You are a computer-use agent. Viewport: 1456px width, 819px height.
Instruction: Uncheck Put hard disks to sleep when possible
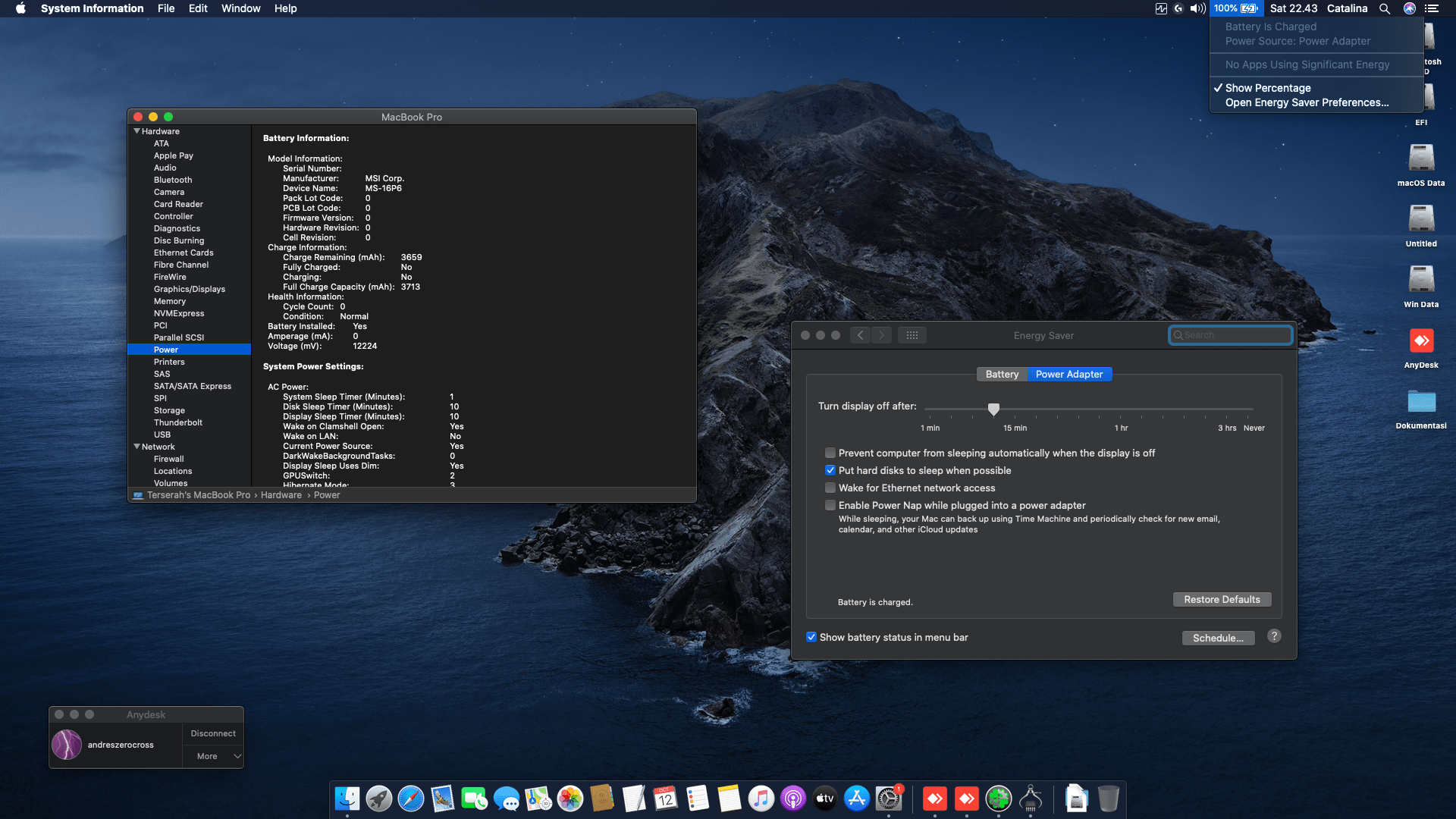point(830,470)
